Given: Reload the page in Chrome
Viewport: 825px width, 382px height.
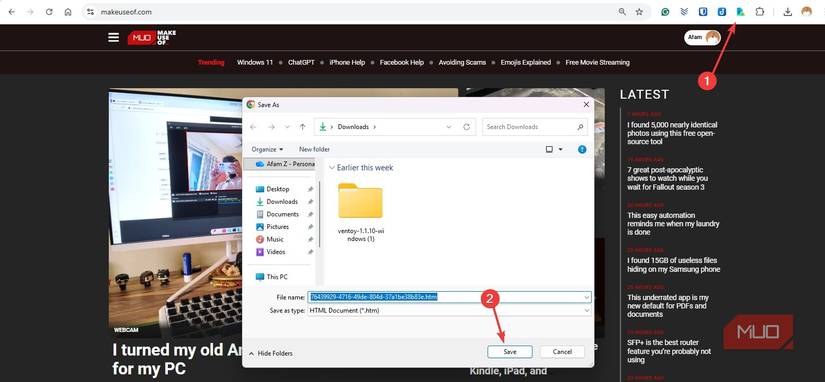Looking at the screenshot, I should (x=49, y=12).
